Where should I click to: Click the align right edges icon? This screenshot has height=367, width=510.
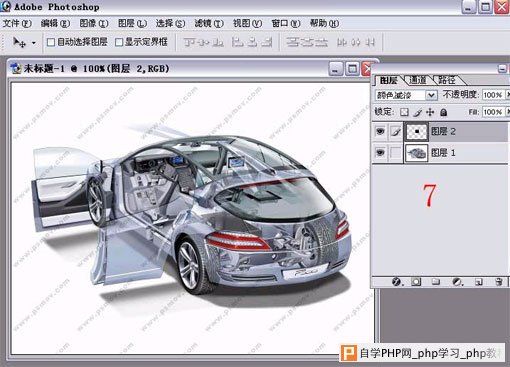267,42
